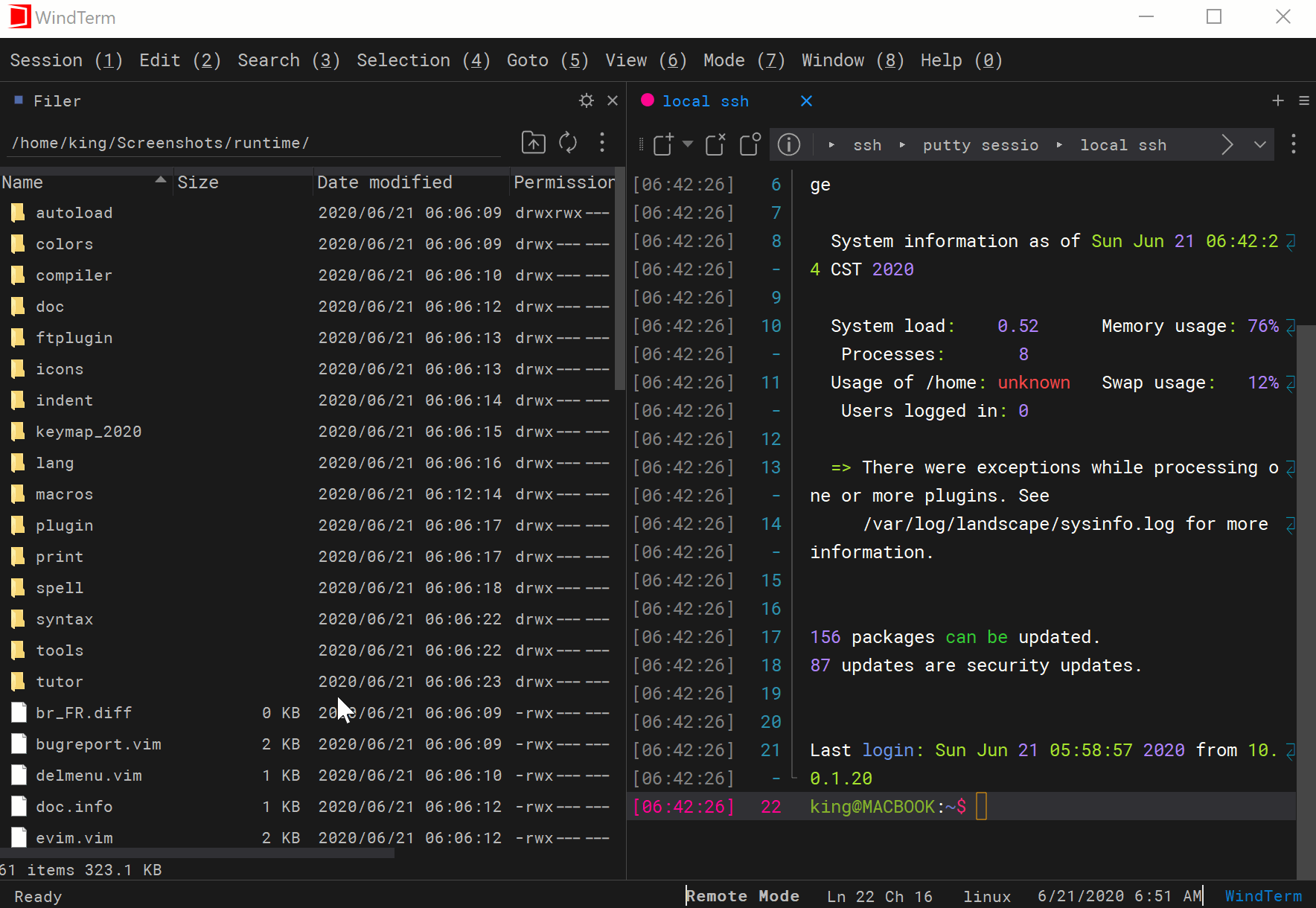Image resolution: width=1316 pixels, height=908 pixels.
Task: Select the keymap_2020 folder
Action: point(89,432)
